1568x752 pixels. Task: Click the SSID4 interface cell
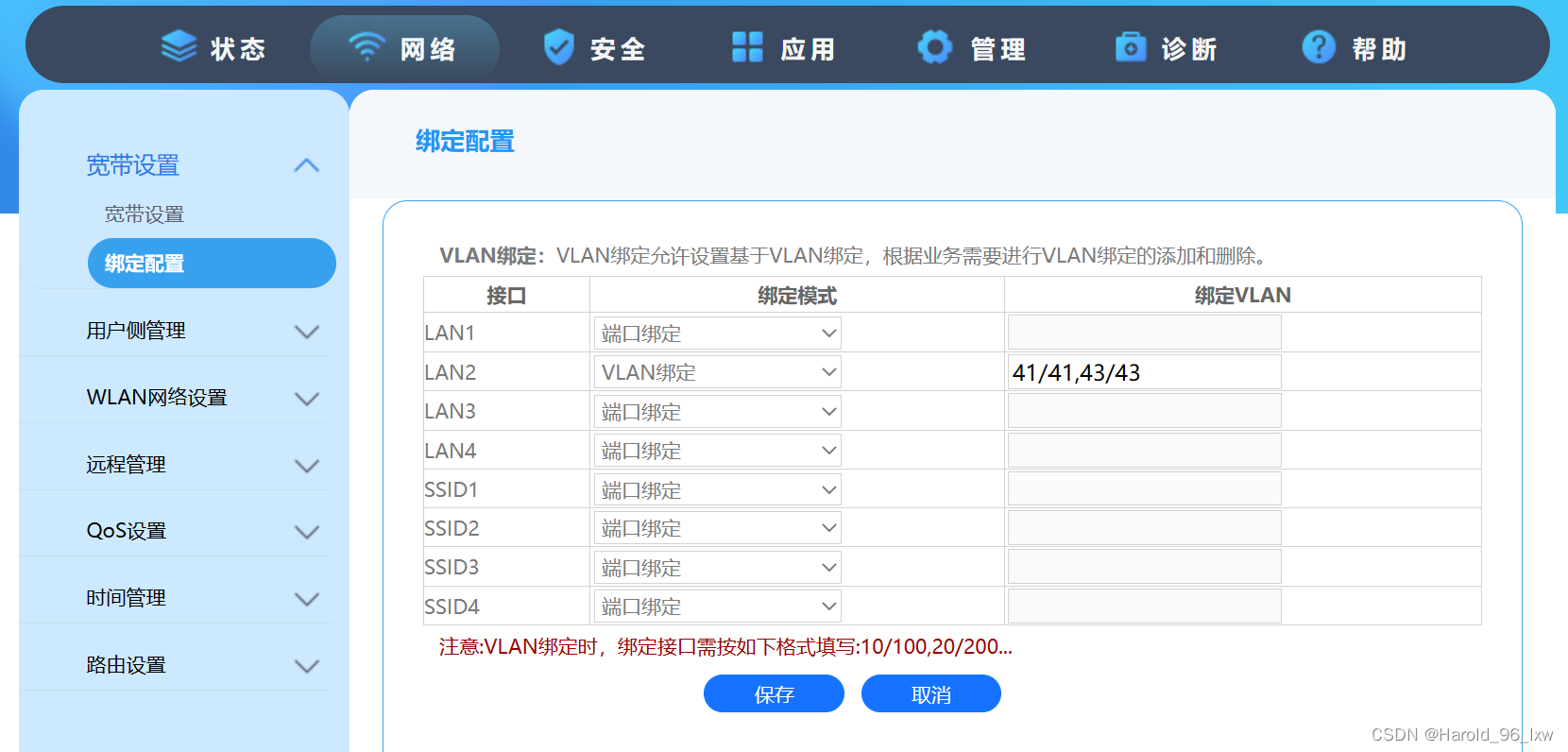click(x=506, y=607)
